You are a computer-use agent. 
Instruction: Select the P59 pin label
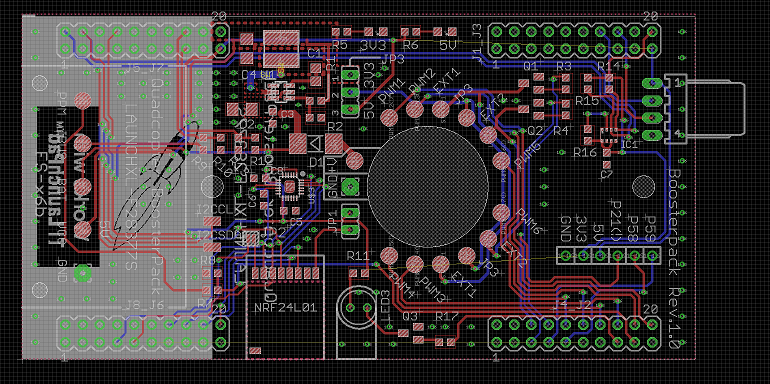(650, 229)
